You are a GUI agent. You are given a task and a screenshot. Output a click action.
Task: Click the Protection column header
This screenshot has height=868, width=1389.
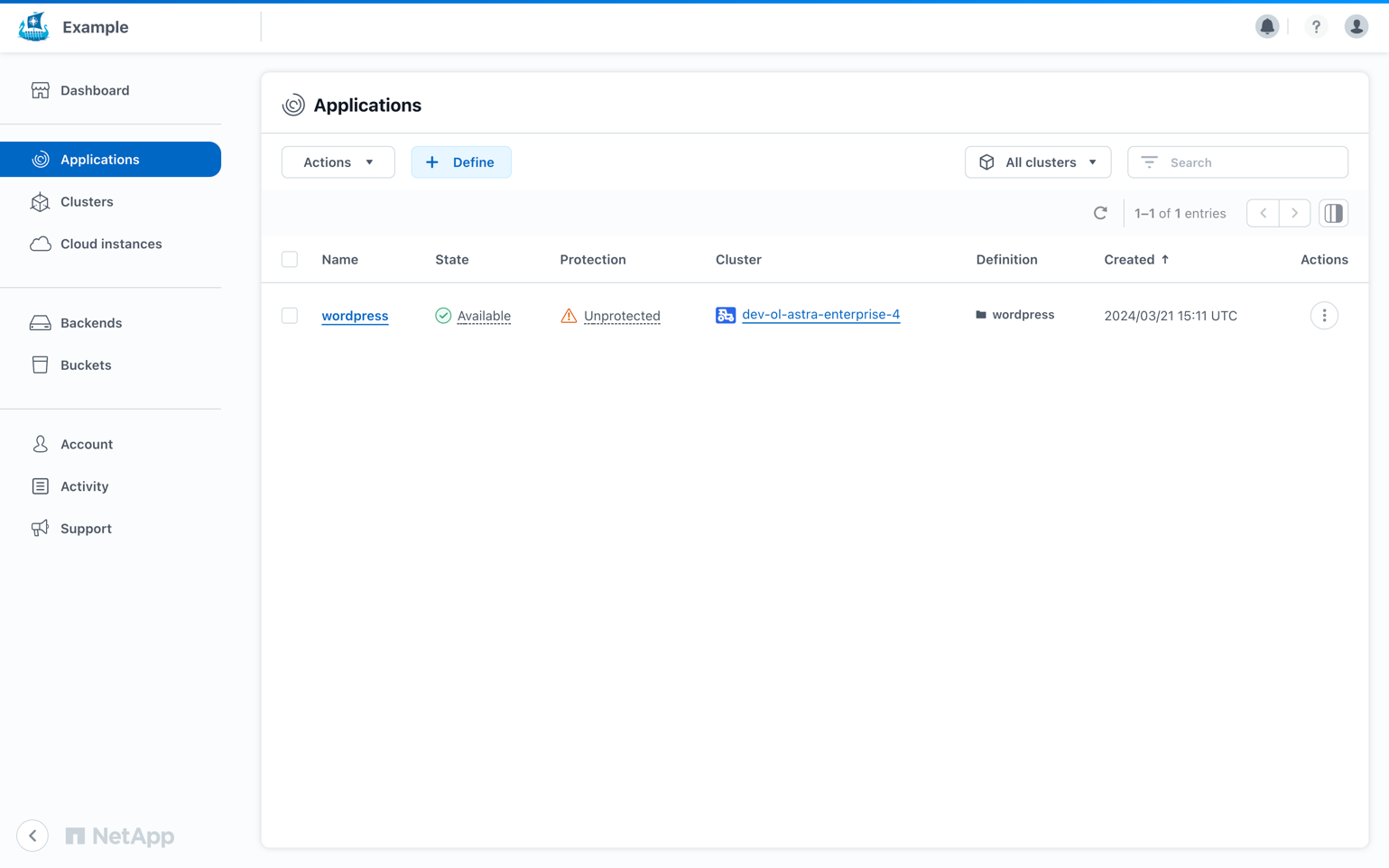pos(593,260)
